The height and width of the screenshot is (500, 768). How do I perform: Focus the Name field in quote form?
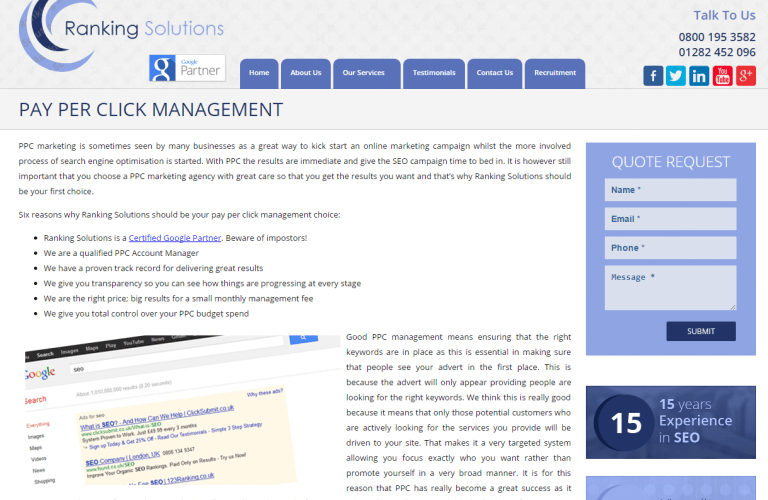[x=671, y=190]
